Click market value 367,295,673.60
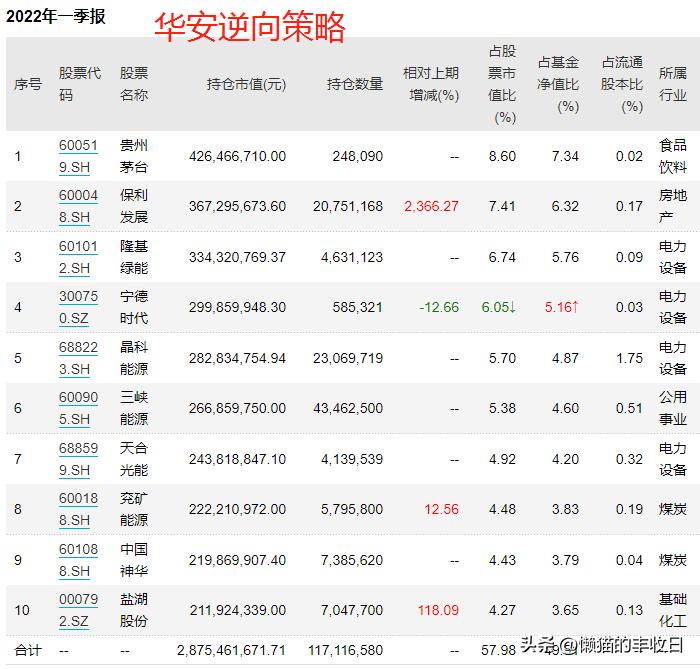 (237, 206)
